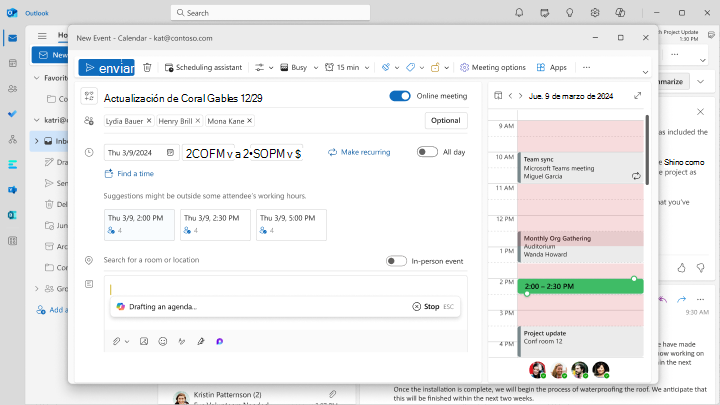The image size is (720, 405).
Task: Click the highlighter pen icon
Action: pyautogui.click(x=201, y=341)
